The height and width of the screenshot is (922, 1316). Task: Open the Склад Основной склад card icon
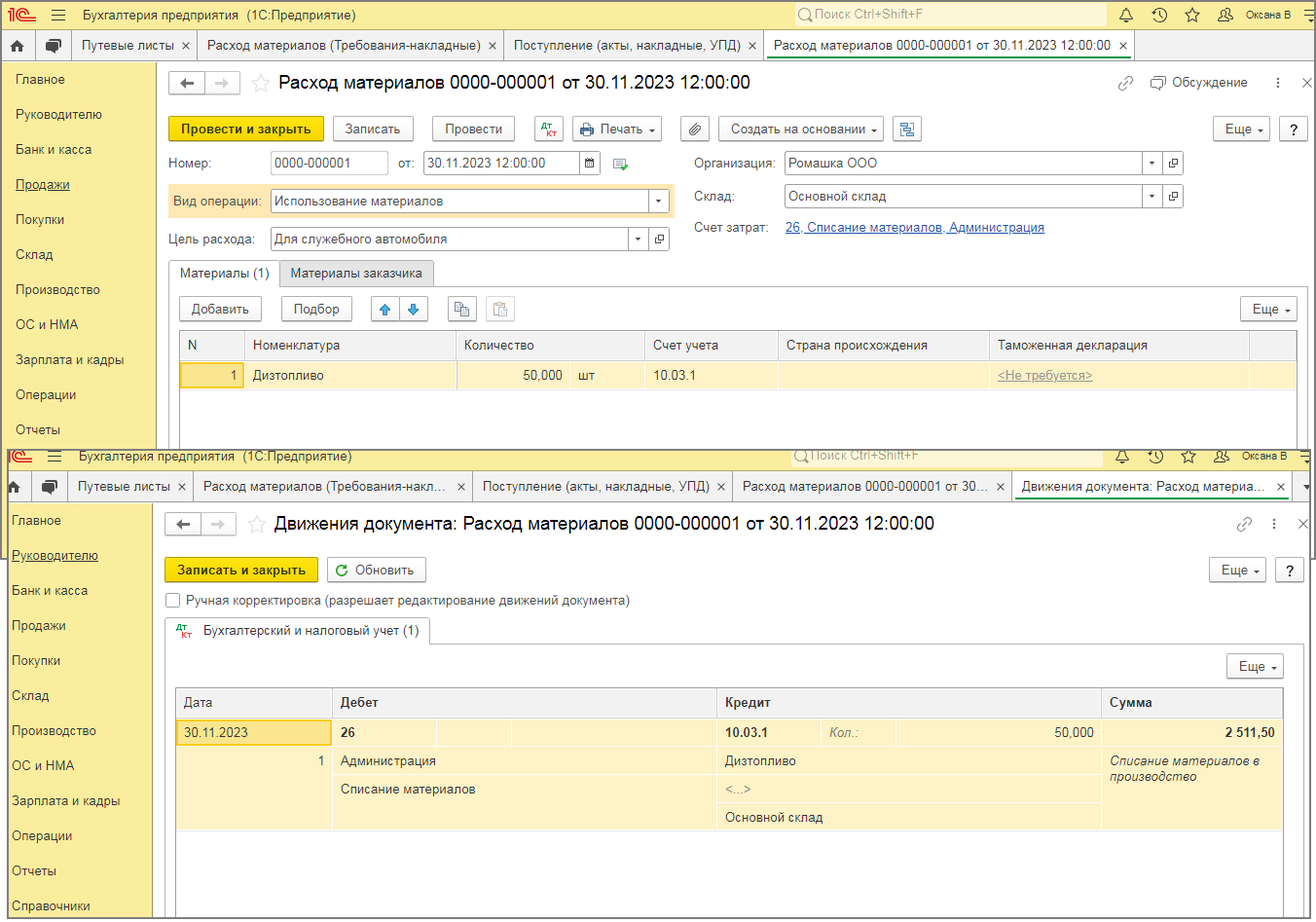pyautogui.click(x=1173, y=197)
